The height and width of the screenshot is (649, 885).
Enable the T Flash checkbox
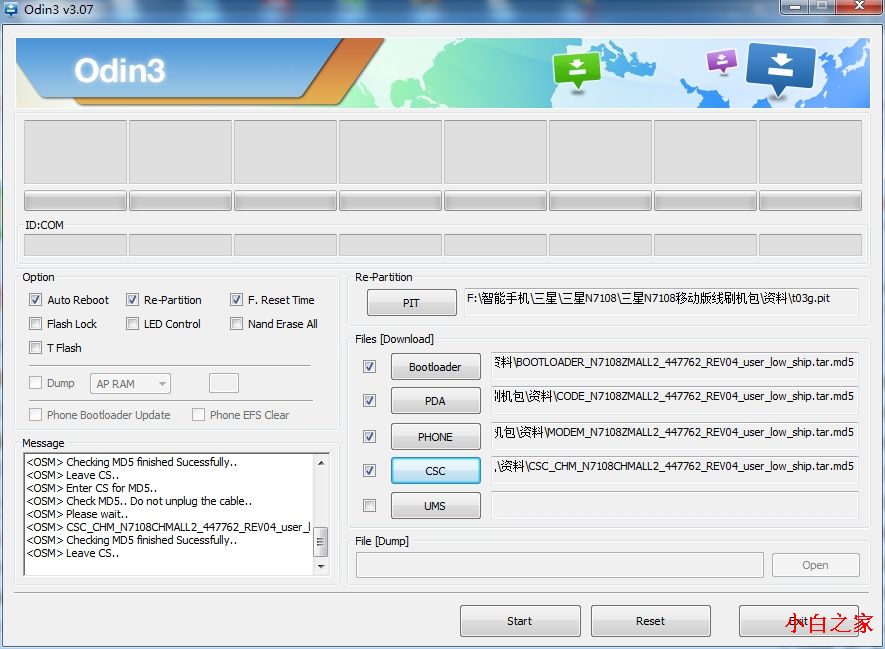35,348
